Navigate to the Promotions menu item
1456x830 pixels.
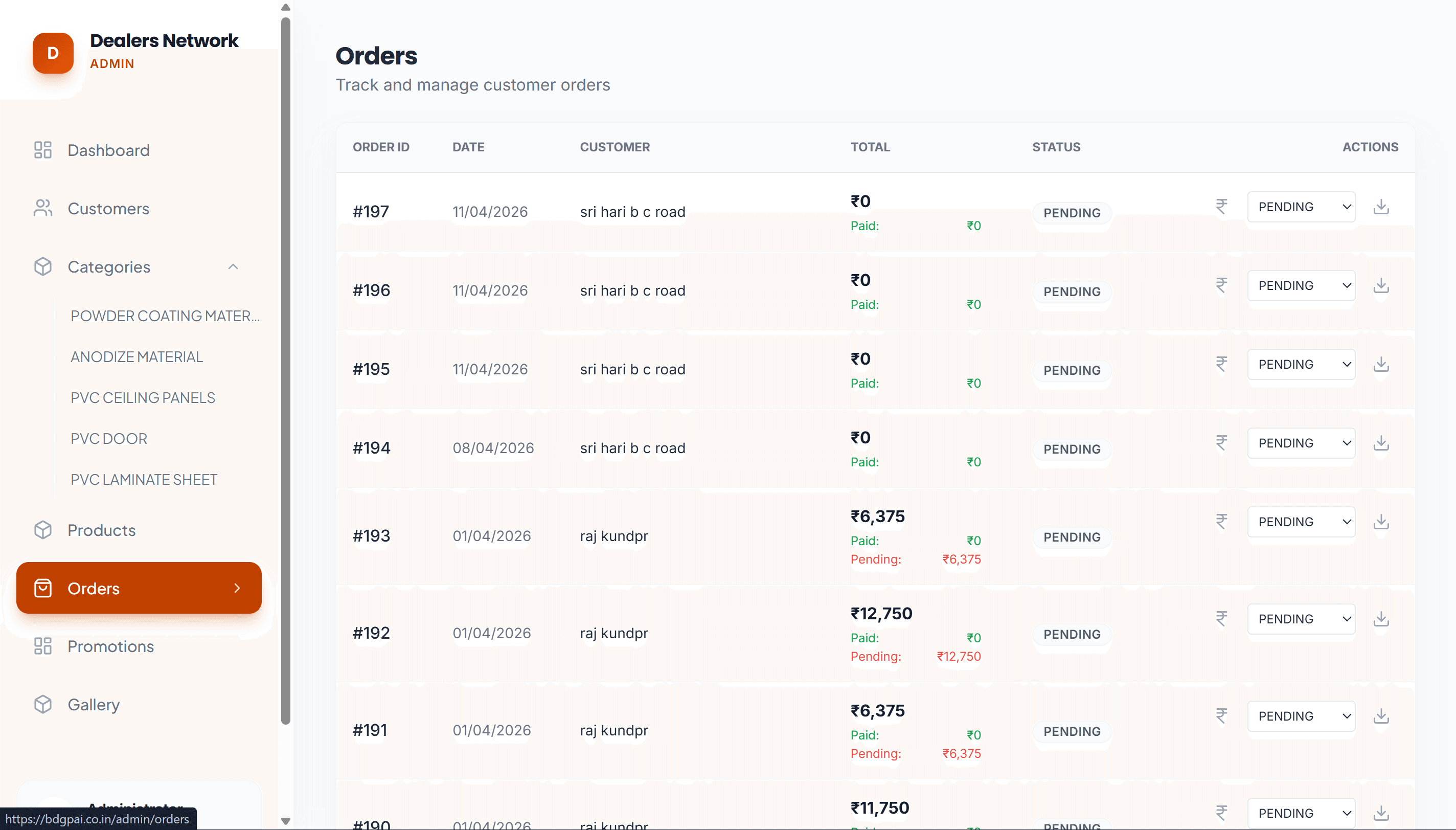[x=111, y=646]
